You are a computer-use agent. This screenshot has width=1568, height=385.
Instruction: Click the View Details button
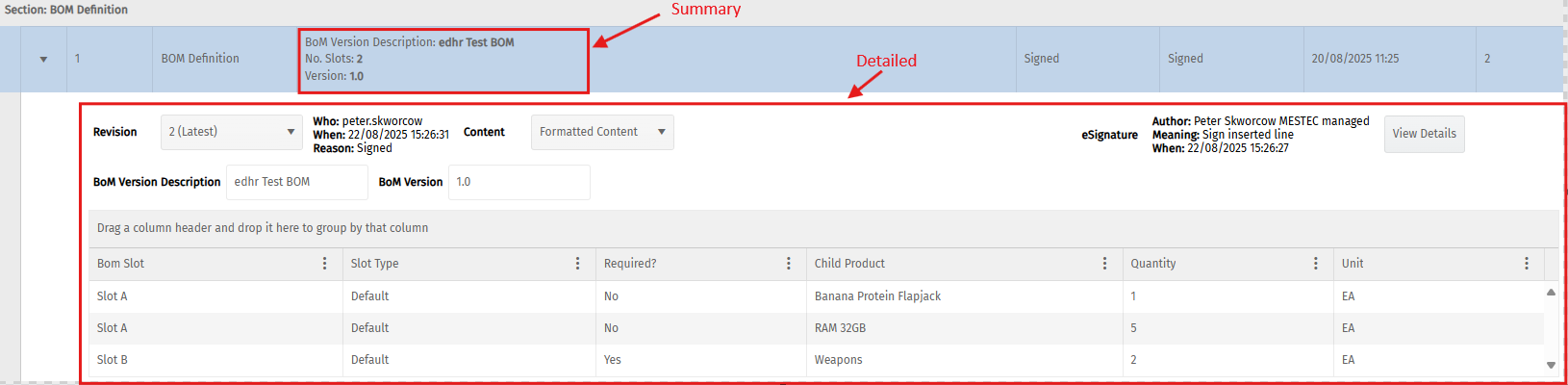click(x=1424, y=134)
